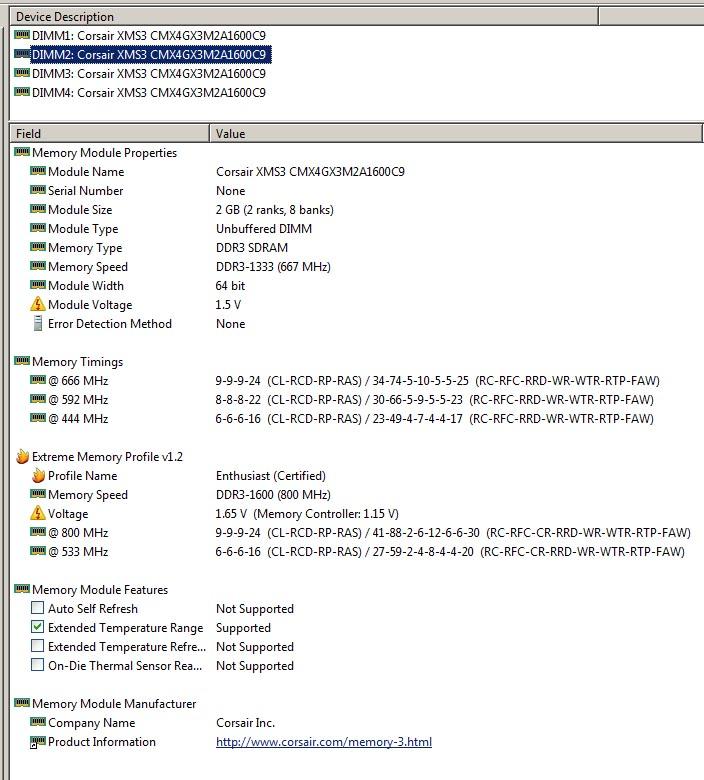Select the Memory Module Features heading
This screenshot has height=780, width=704.
coord(100,589)
